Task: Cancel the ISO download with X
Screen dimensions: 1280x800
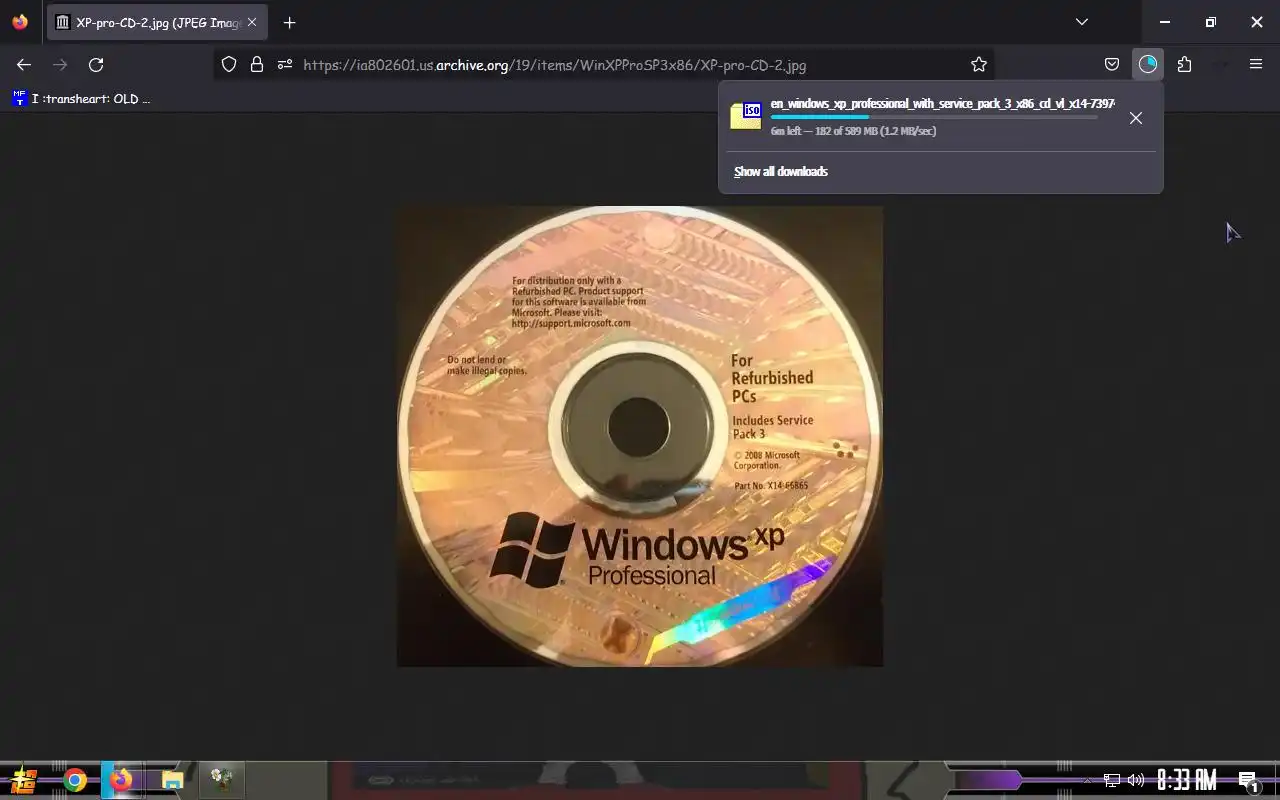Action: pyautogui.click(x=1136, y=118)
